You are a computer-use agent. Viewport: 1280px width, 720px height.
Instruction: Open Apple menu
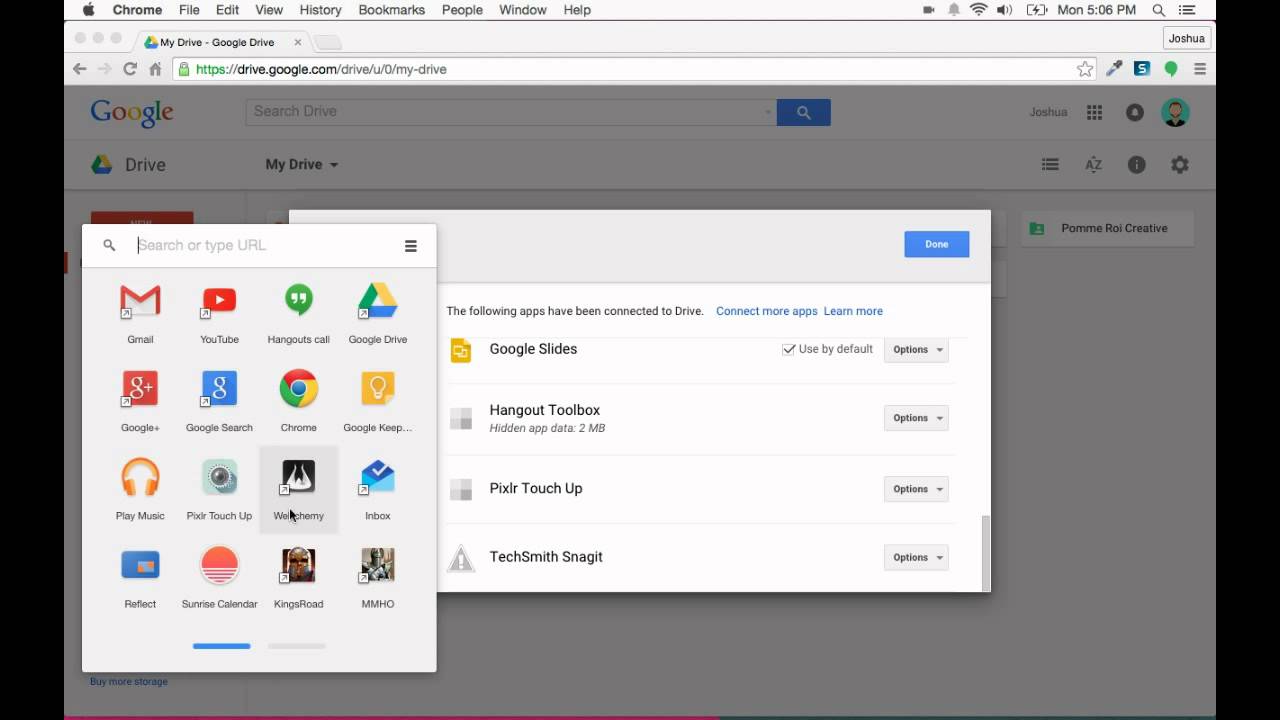[88, 10]
